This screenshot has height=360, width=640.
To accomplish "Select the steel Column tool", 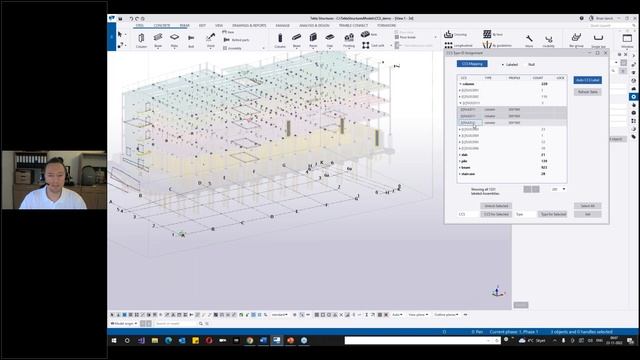I will coord(141,40).
